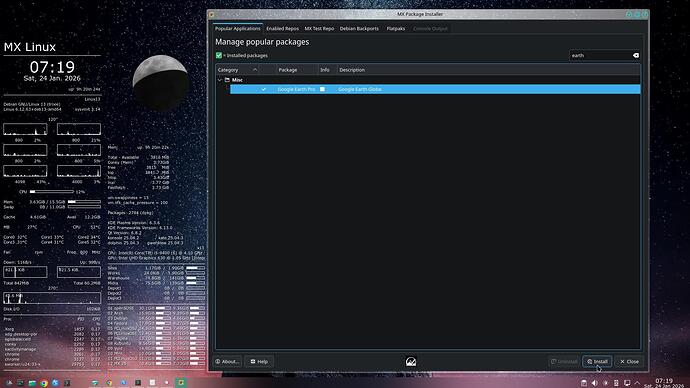Sort by the Category column header
The width and height of the screenshot is (690, 388).
[x=238, y=70]
